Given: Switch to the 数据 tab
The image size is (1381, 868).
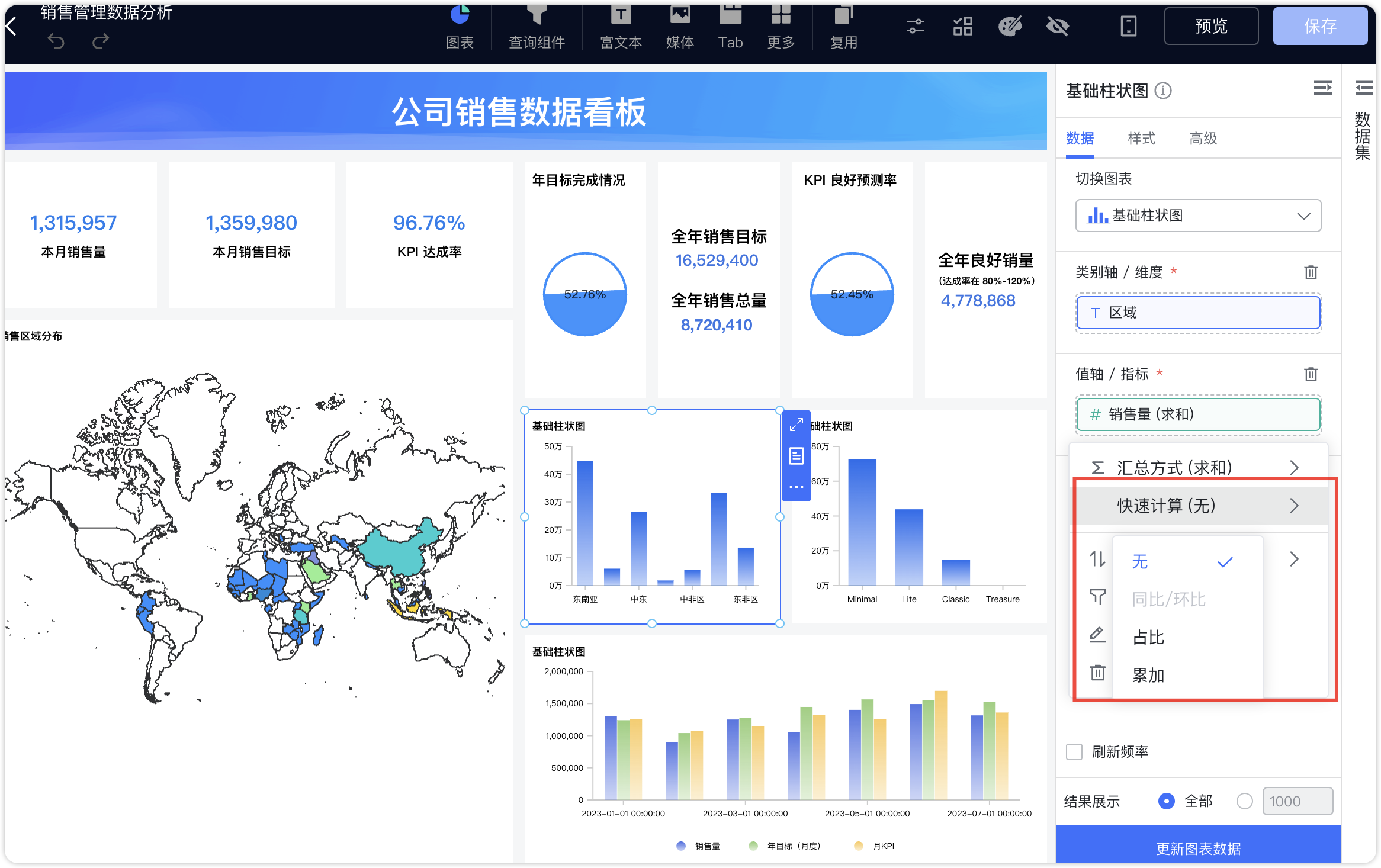Looking at the screenshot, I should (x=1080, y=139).
